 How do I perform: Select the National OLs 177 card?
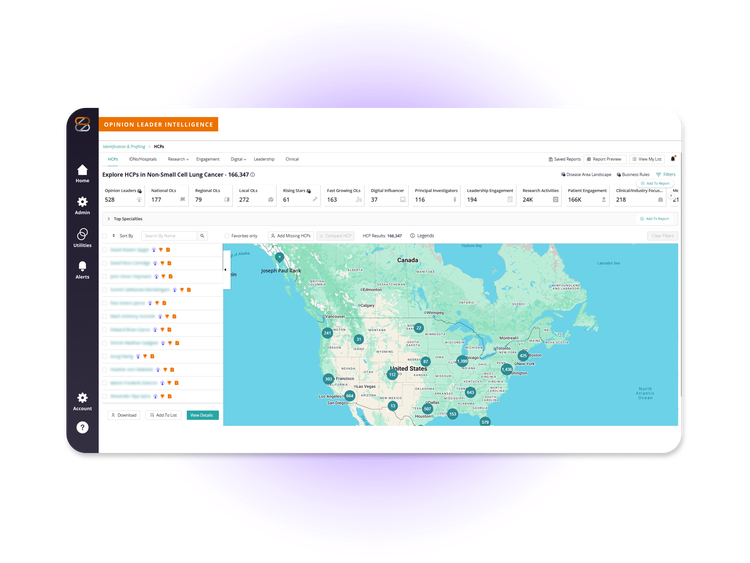[x=168, y=196]
